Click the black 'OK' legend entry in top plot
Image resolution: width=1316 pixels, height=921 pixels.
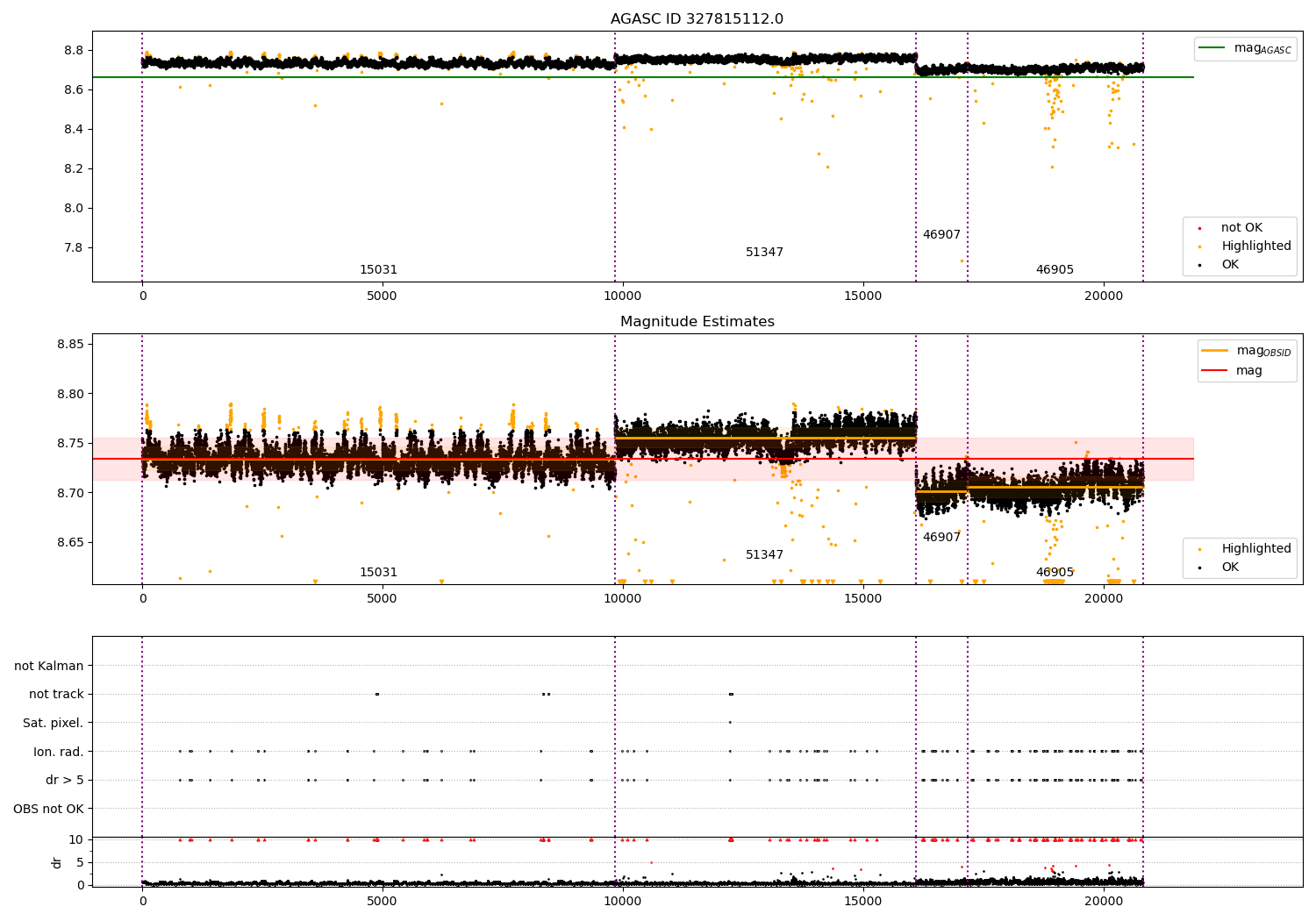tap(1218, 265)
